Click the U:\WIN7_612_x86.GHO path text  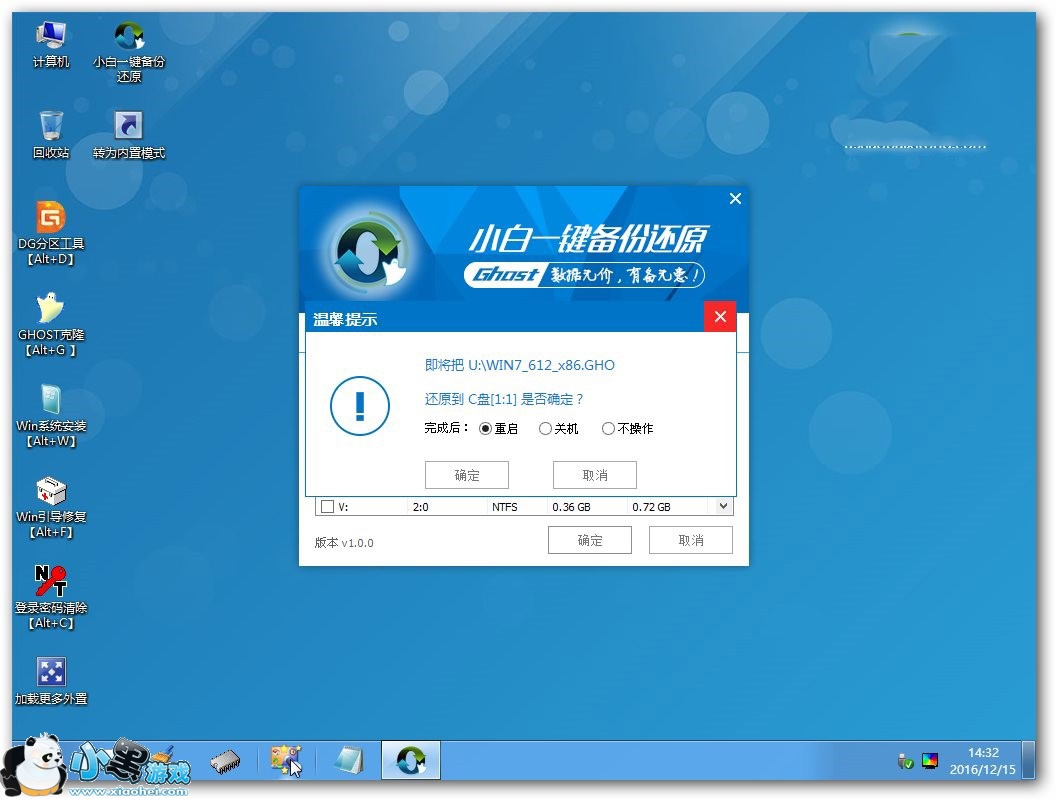(x=541, y=366)
